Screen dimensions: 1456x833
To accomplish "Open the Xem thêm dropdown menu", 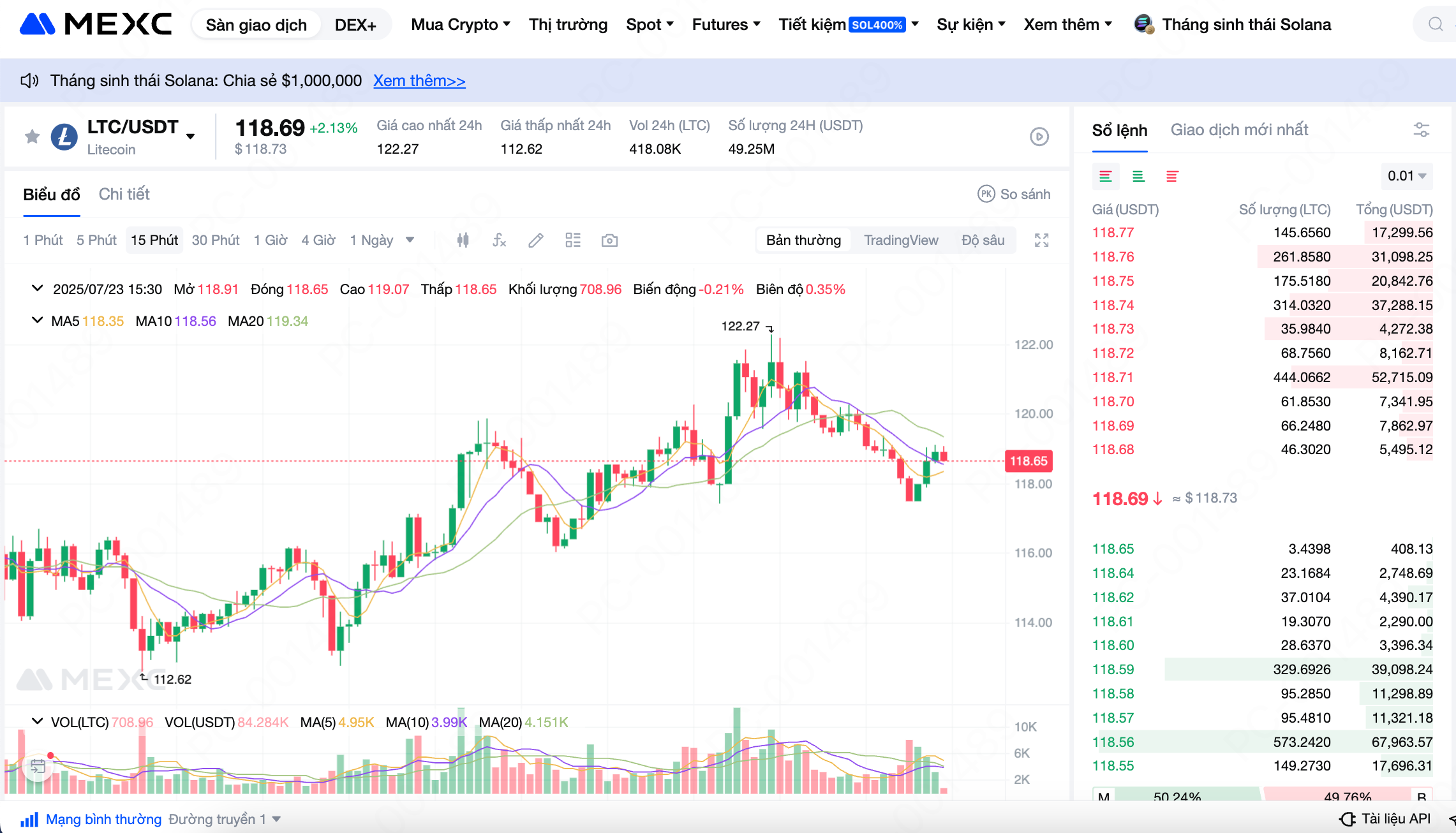I will click(1068, 24).
